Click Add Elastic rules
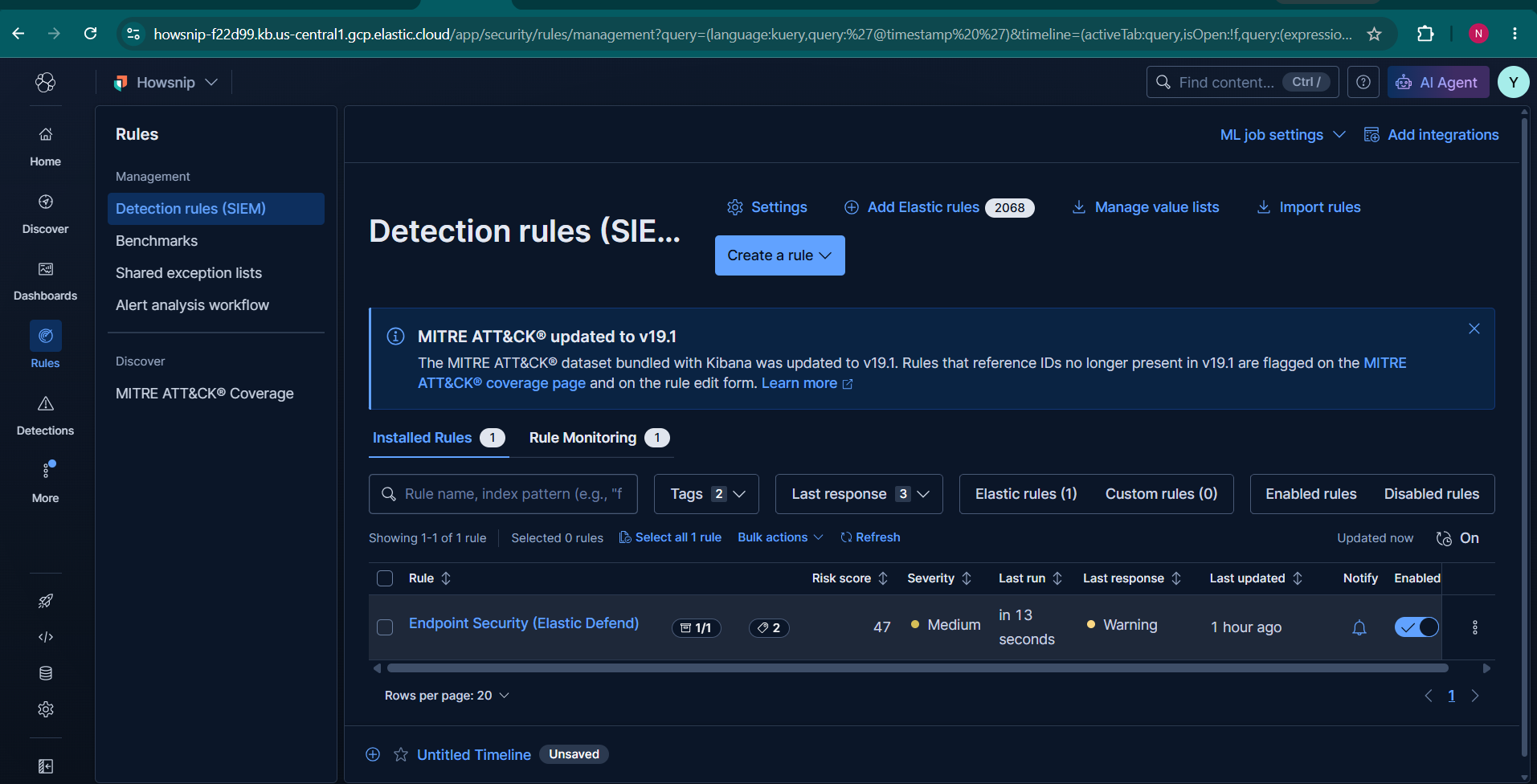1537x784 pixels. tap(938, 207)
